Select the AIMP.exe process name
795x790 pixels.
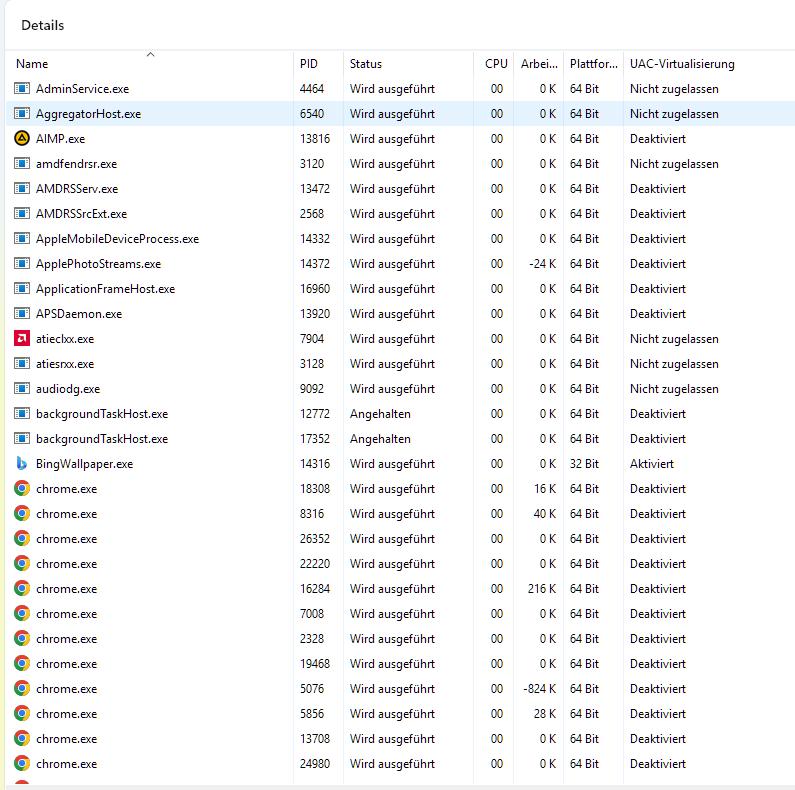pos(60,138)
